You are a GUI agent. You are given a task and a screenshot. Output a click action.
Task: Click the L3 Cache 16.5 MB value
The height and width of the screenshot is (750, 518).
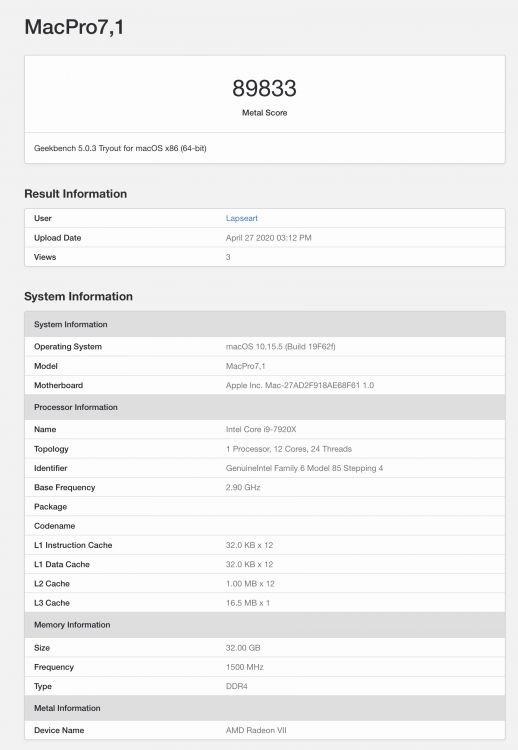pos(248,603)
